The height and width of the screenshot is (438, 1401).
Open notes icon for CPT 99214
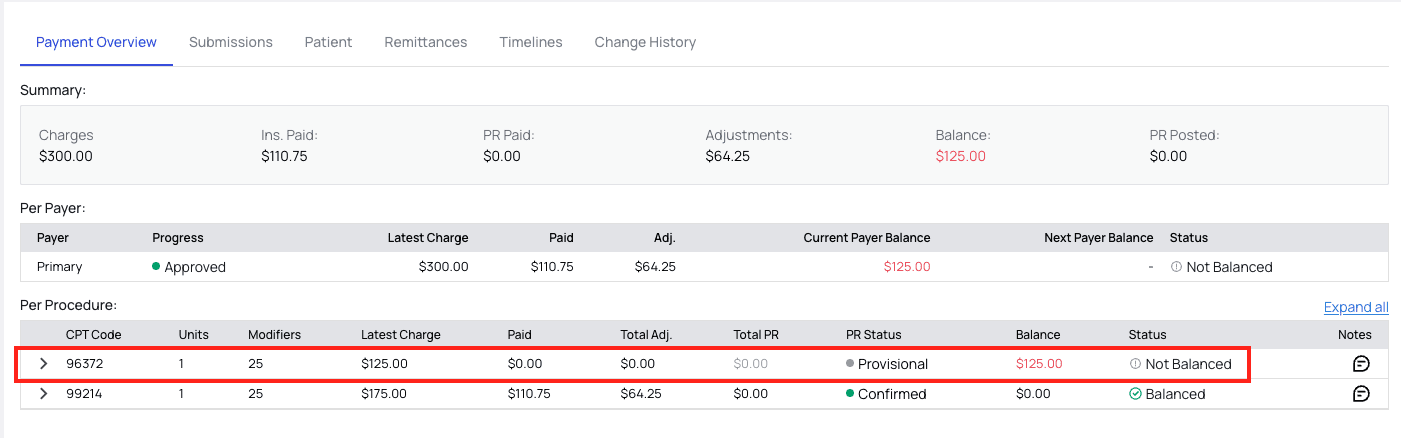(1360, 394)
